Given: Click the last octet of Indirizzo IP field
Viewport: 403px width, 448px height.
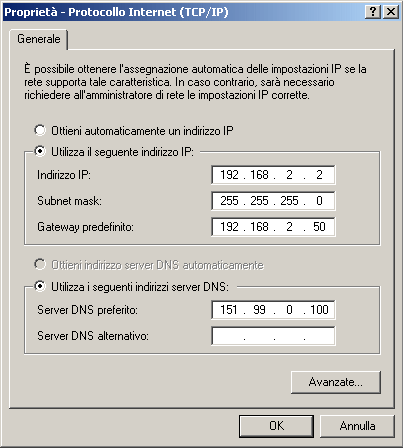Looking at the screenshot, I should tap(319, 175).
